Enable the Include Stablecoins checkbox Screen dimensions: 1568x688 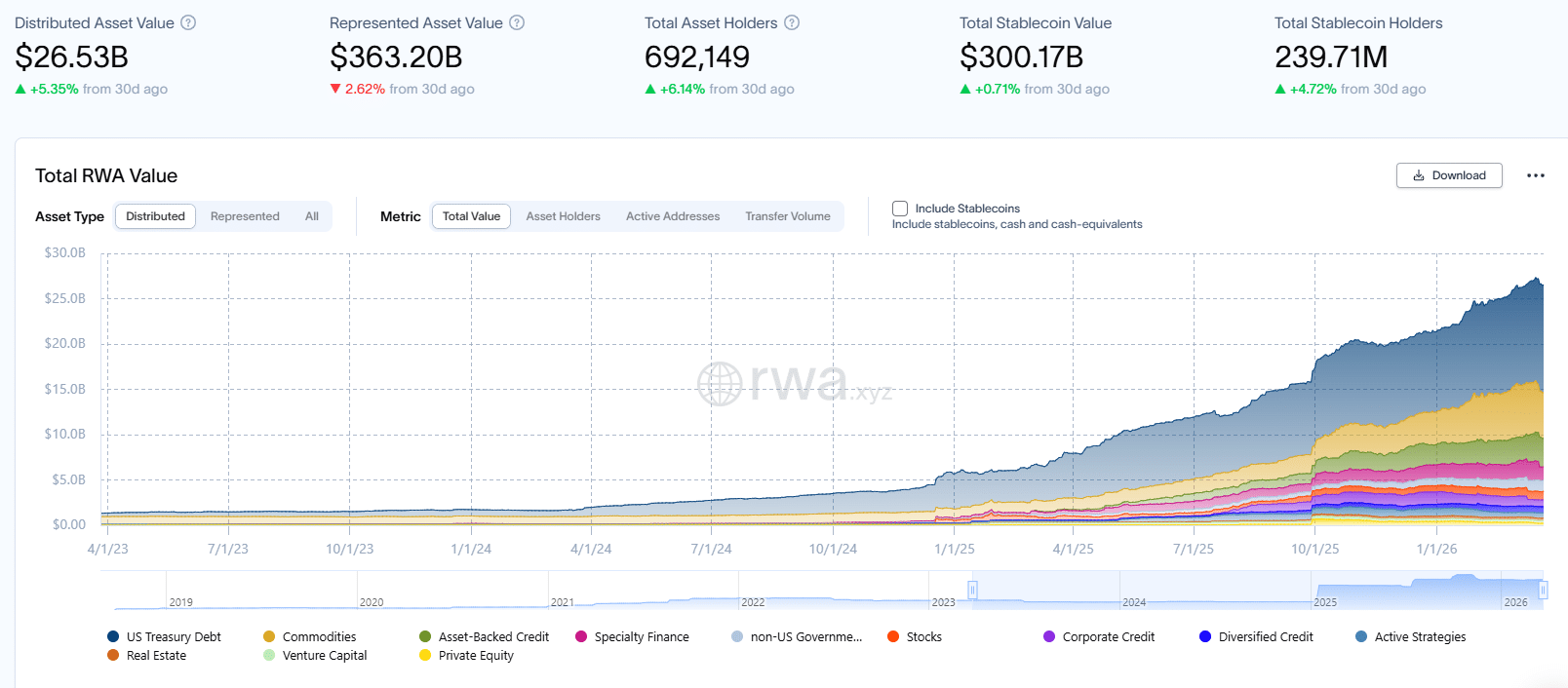[900, 209]
